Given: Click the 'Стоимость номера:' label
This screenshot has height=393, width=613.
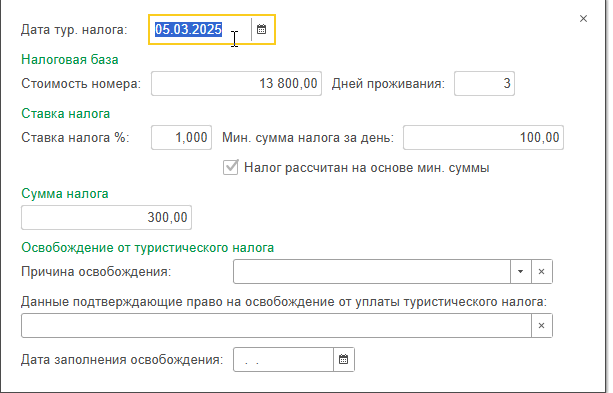Looking at the screenshot, I should [81, 84].
